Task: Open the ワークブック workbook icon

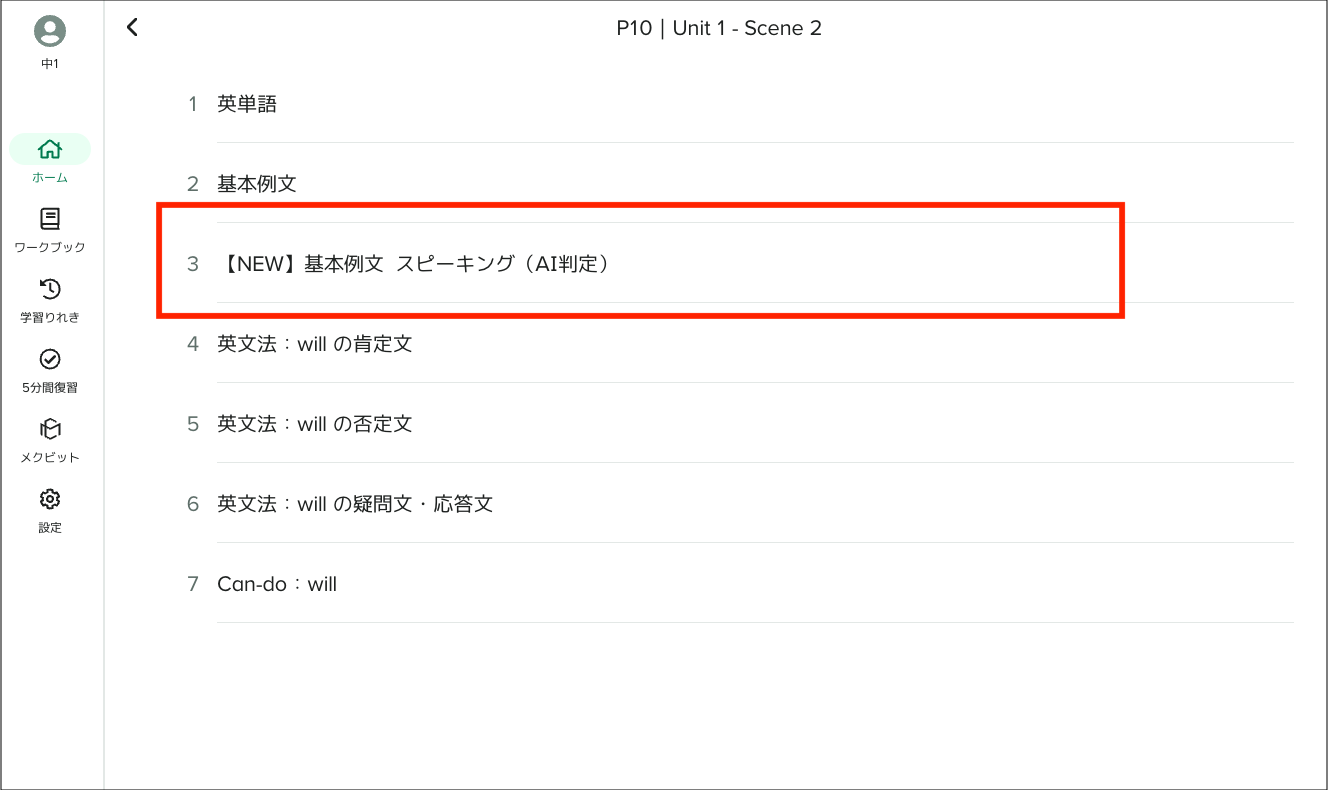Action: tap(50, 219)
